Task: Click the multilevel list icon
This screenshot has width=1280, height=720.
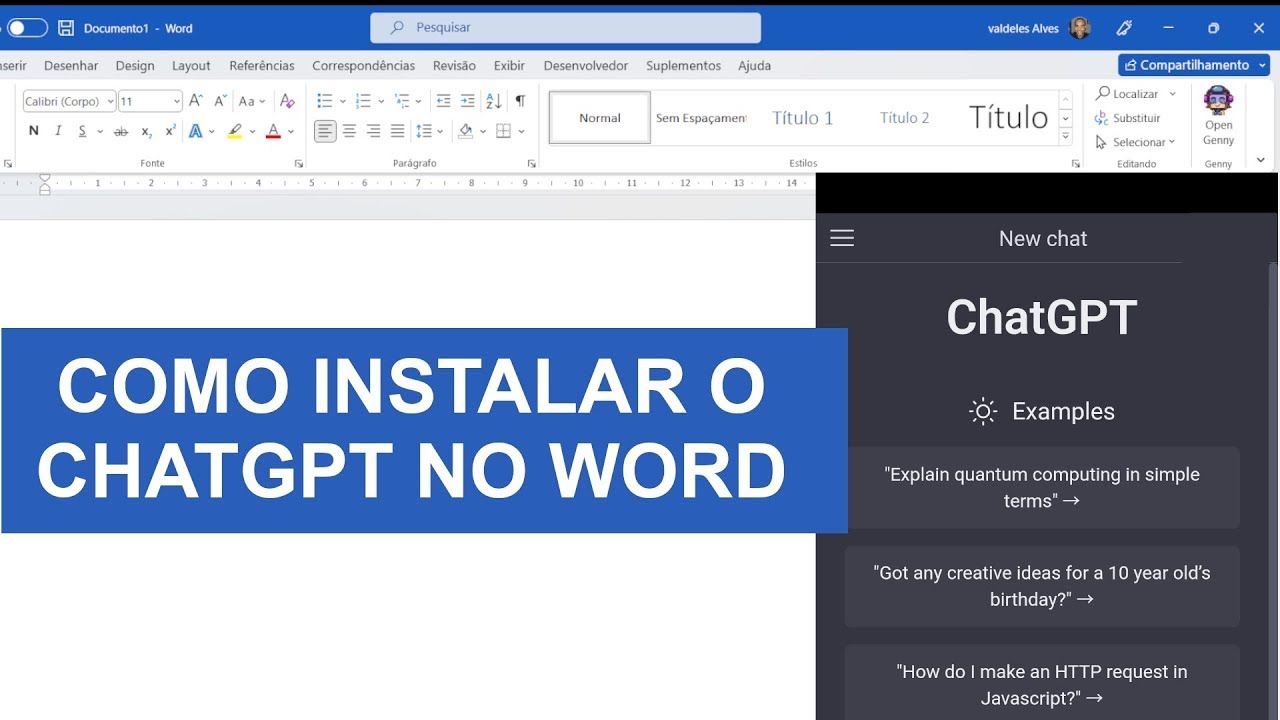Action: 402,101
